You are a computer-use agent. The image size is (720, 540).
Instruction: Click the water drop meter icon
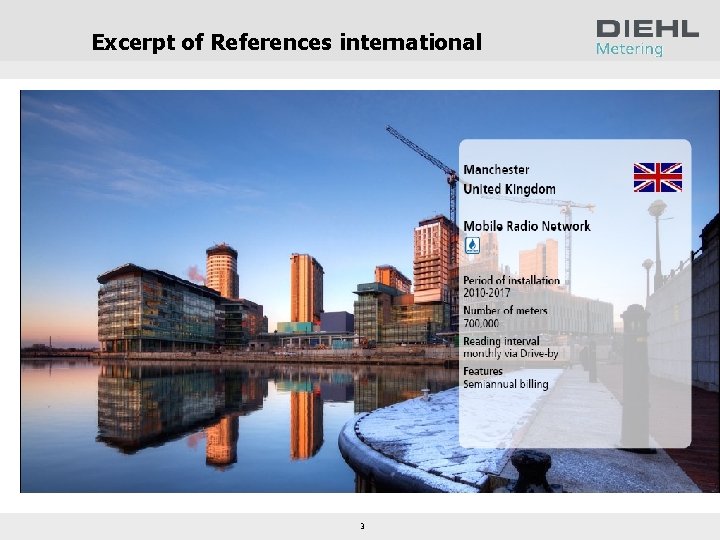click(472, 245)
